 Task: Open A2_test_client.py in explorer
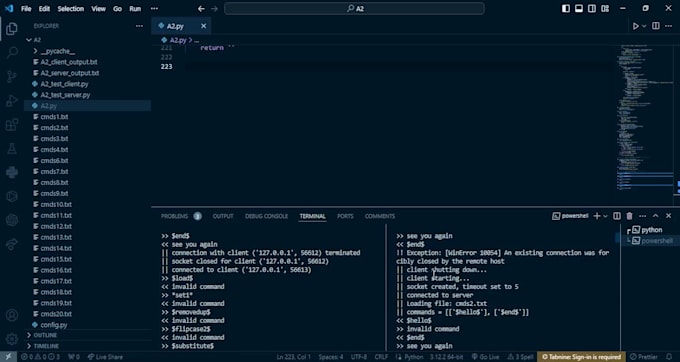point(64,84)
